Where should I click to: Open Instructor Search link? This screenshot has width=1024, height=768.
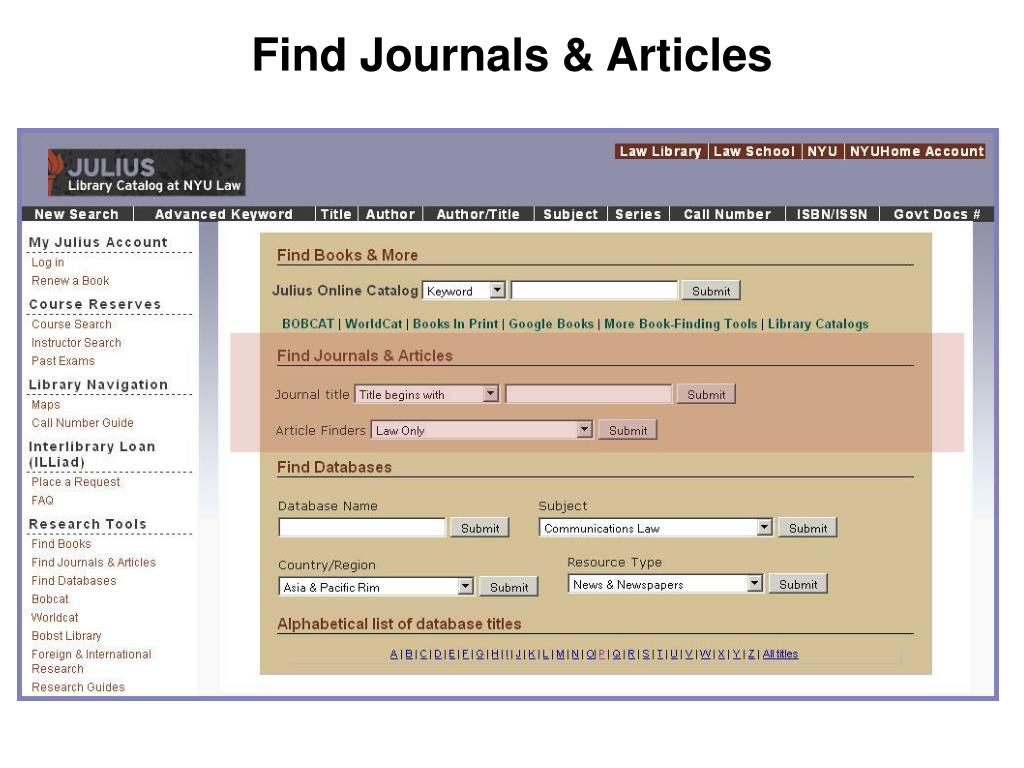coord(76,343)
